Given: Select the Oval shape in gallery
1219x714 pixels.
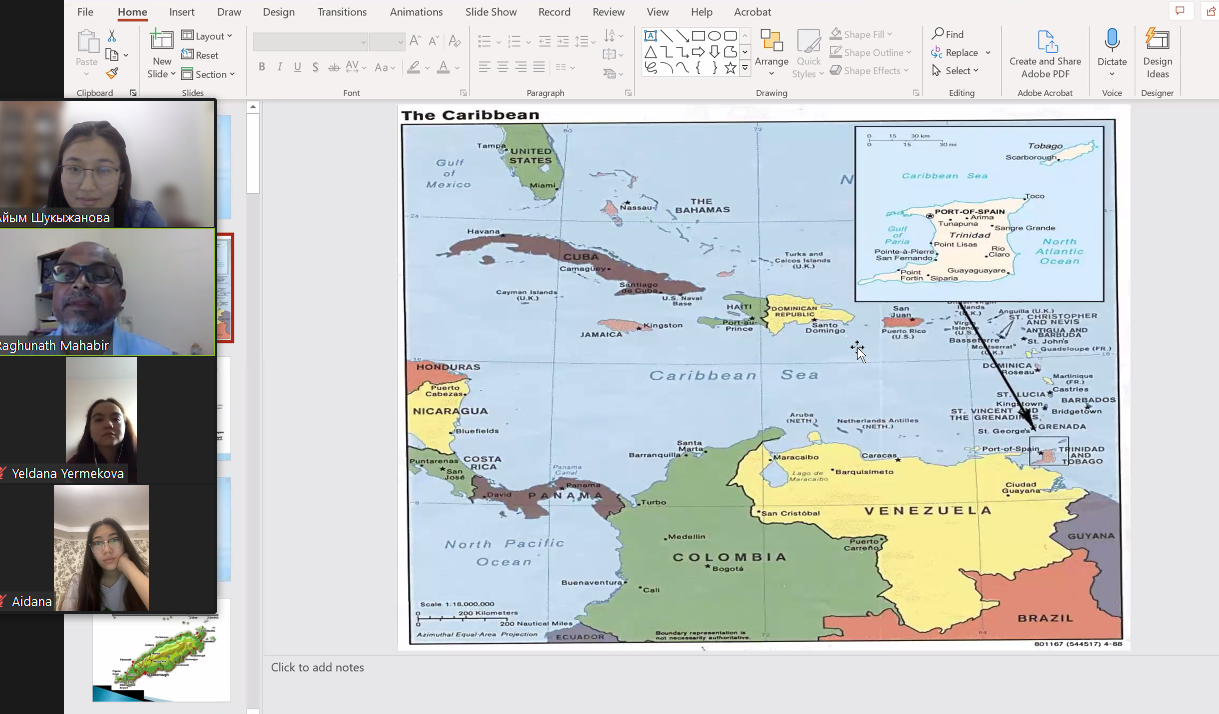Looking at the screenshot, I should coord(714,36).
